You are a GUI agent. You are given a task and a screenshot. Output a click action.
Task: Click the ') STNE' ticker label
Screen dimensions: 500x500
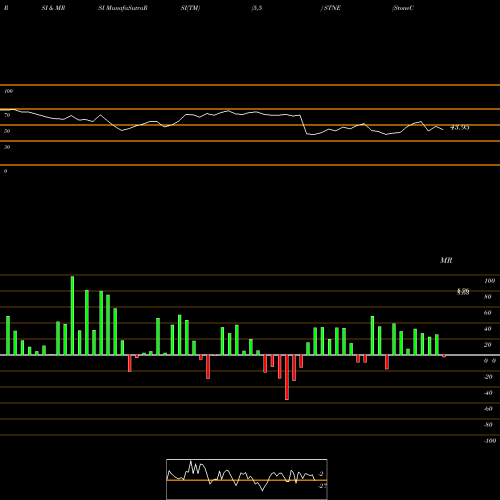point(330,8)
